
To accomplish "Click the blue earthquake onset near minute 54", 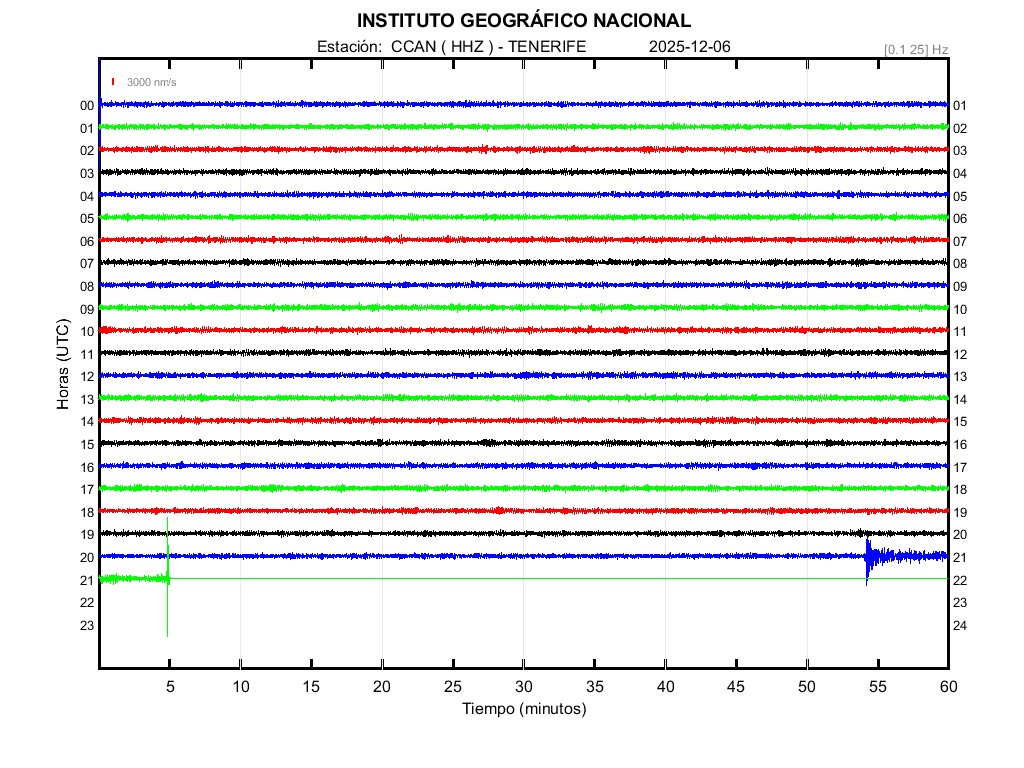I will 867,556.
